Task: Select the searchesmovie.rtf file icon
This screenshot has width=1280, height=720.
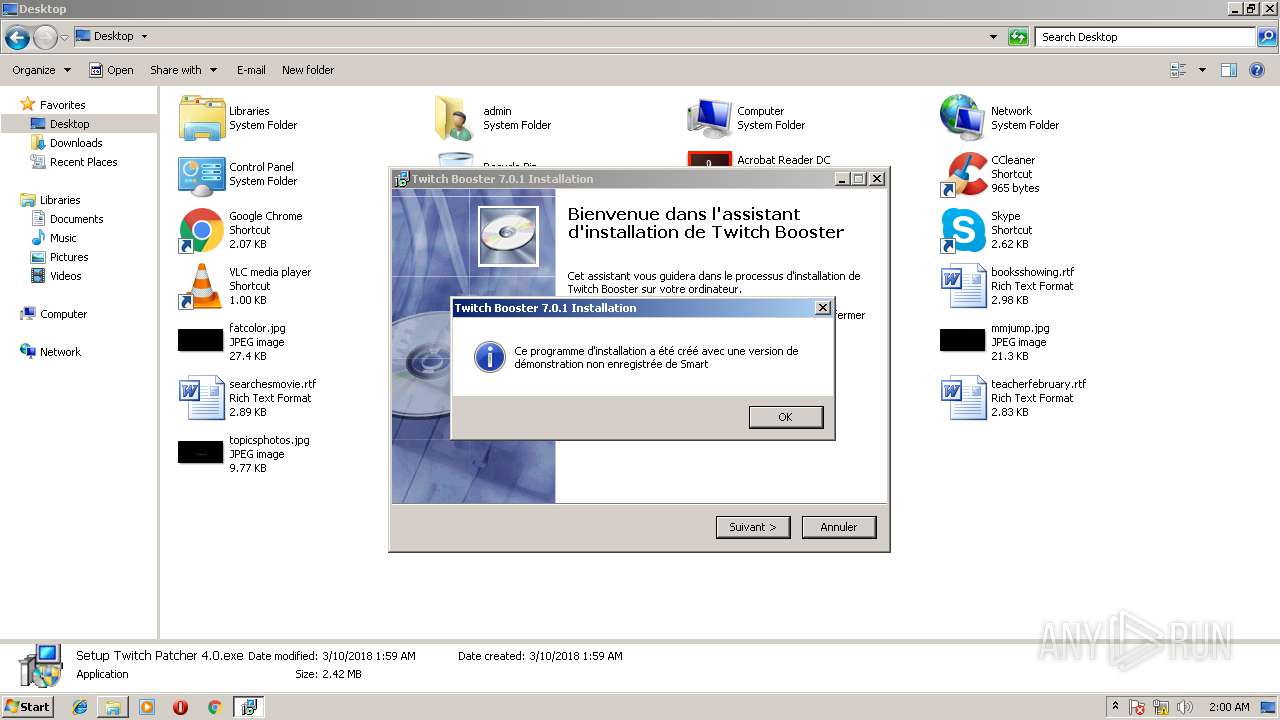Action: click(202, 398)
